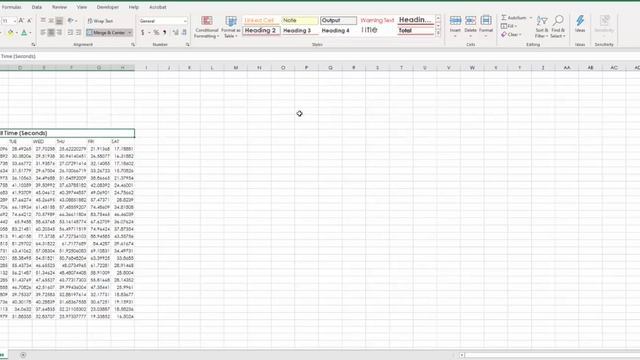Screen dimensions: 640x360
Task: Open the Clear dropdown
Action: [511, 35]
